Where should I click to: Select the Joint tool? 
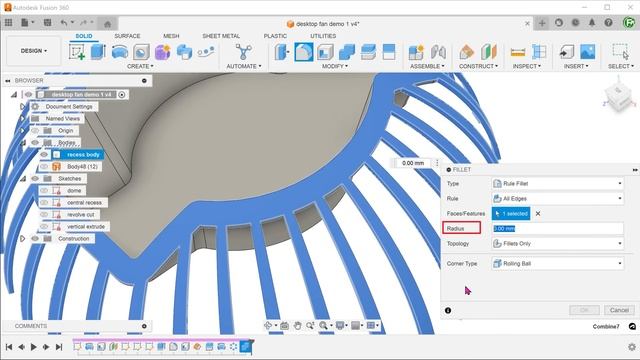point(438,52)
